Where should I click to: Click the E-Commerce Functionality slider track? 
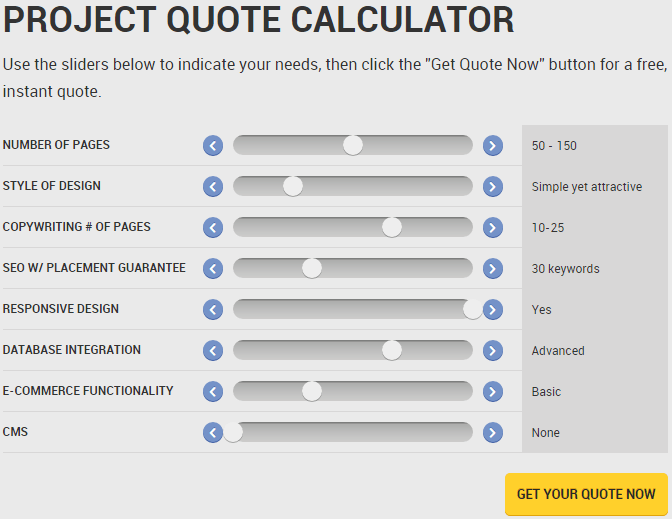[x=400, y=391]
